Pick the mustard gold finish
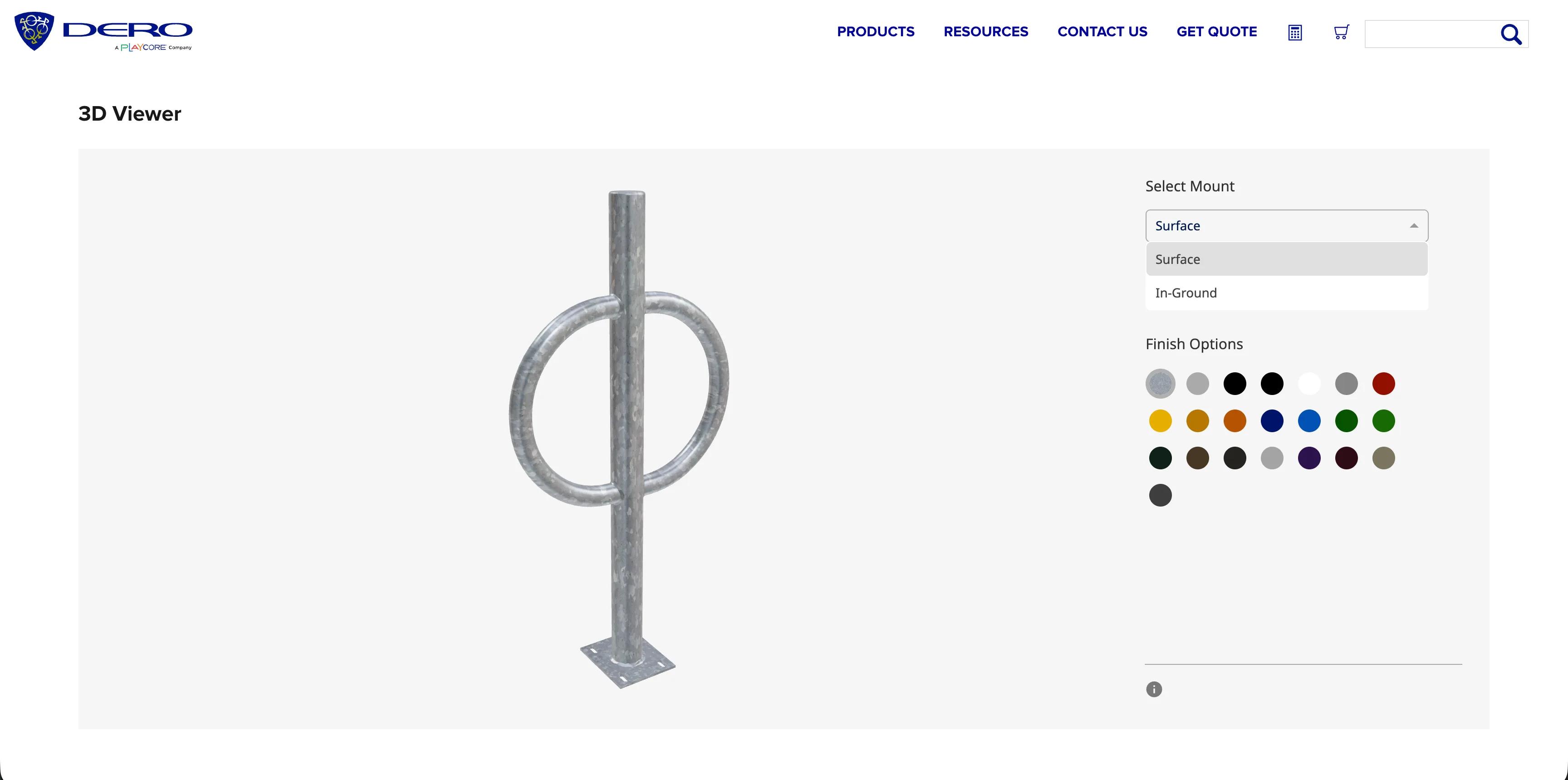Screen dimensions: 1568x780 coord(1197,421)
